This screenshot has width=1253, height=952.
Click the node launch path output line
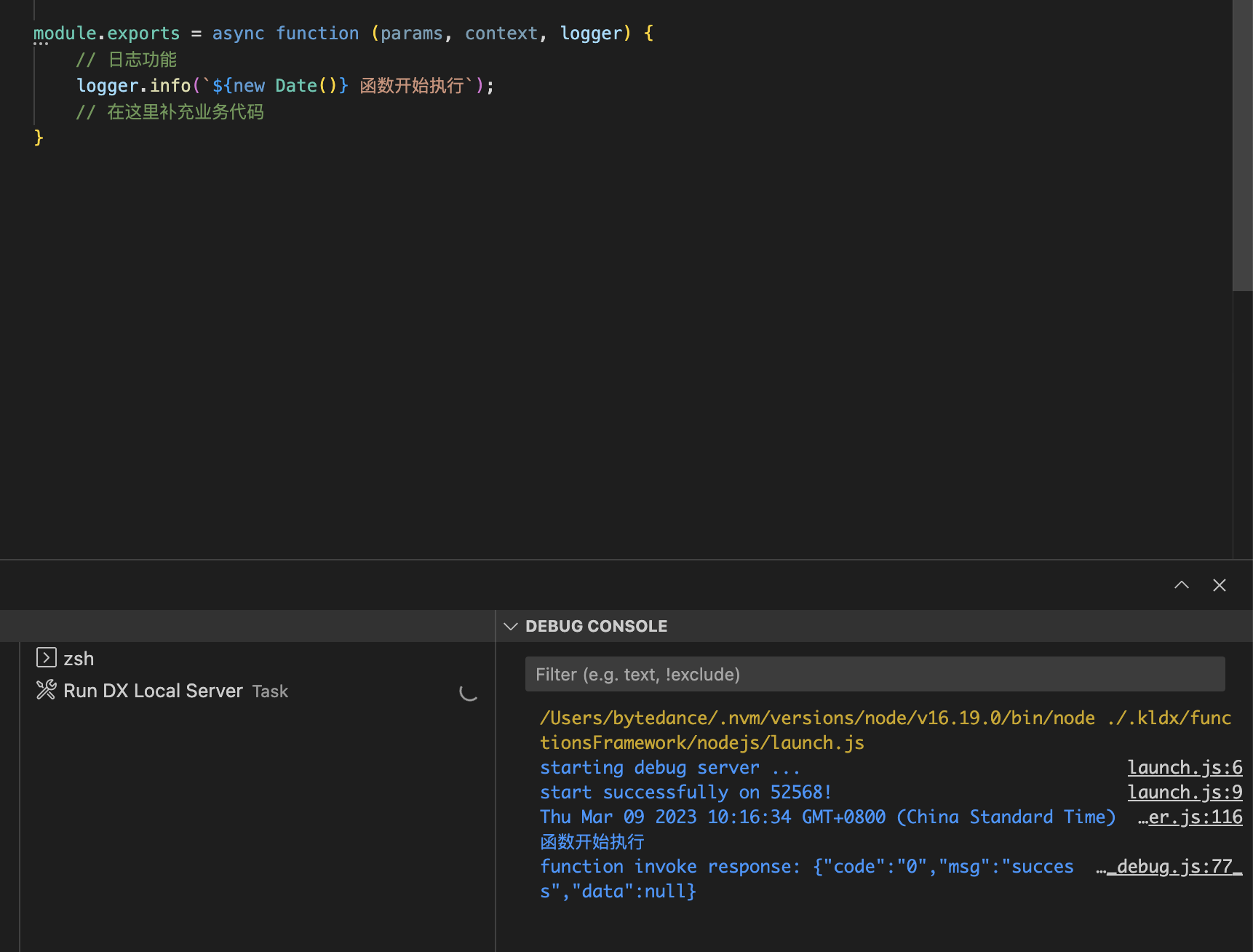point(886,730)
